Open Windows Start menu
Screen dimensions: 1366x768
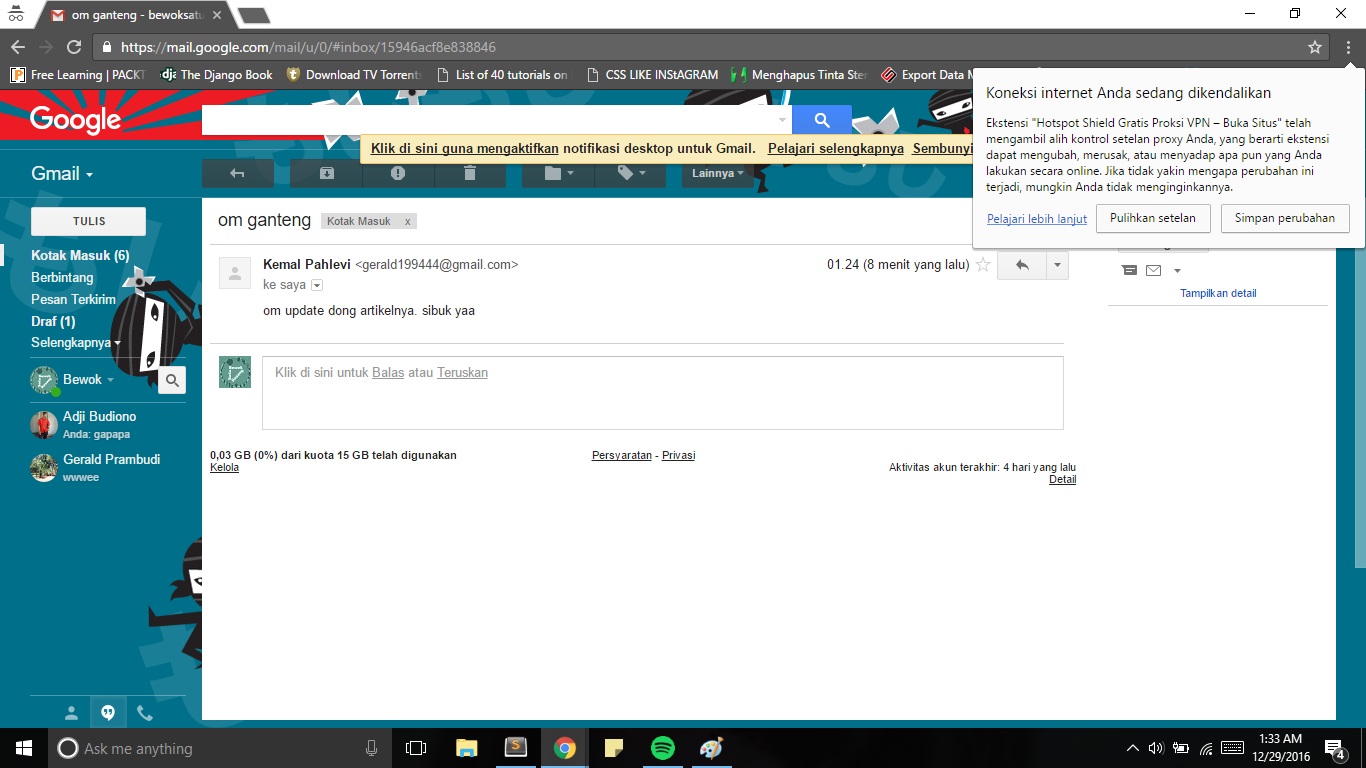[x=23, y=748]
